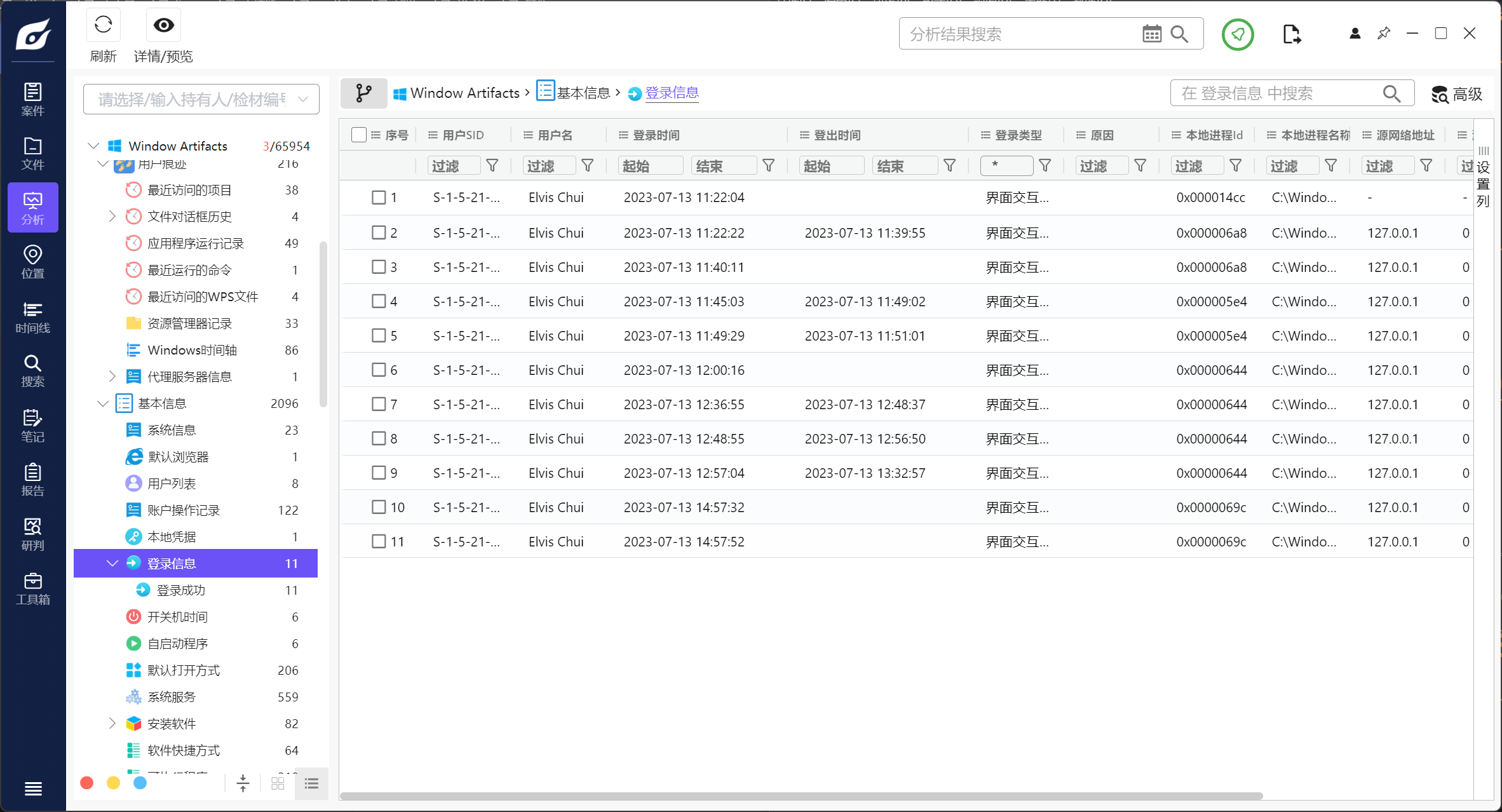Click the refresh (刷新) icon

click(103, 25)
